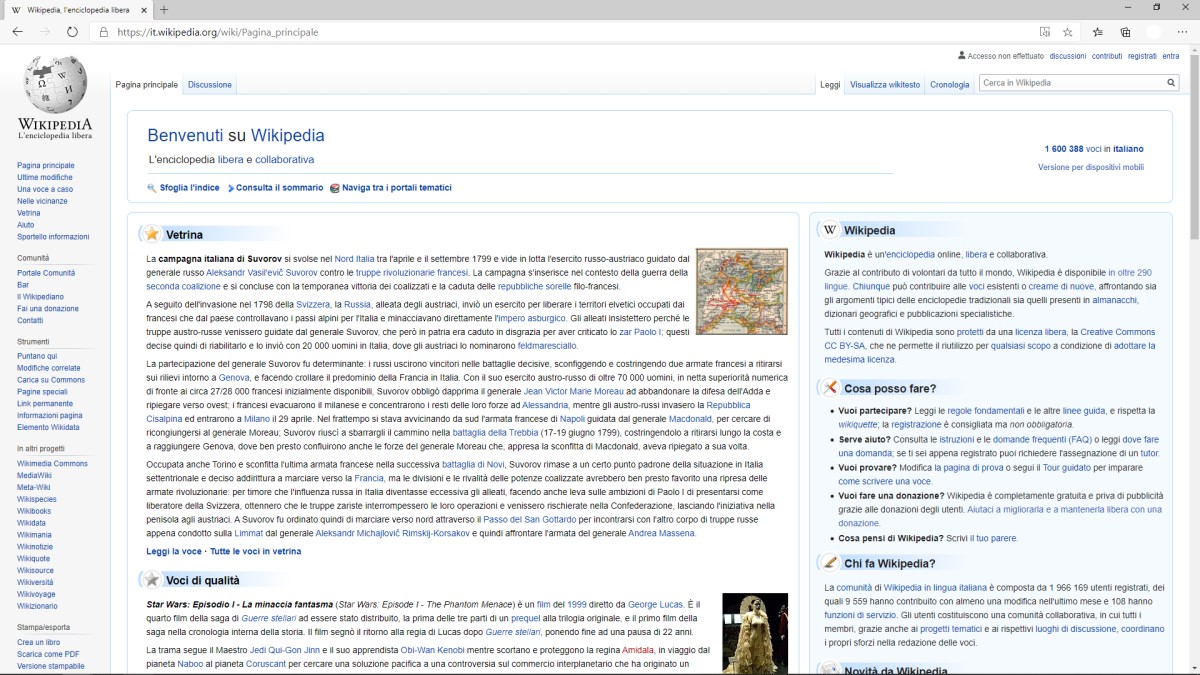Open the Star Wars Amidala costume thumbnail
The width and height of the screenshot is (1200, 675).
pos(755,634)
